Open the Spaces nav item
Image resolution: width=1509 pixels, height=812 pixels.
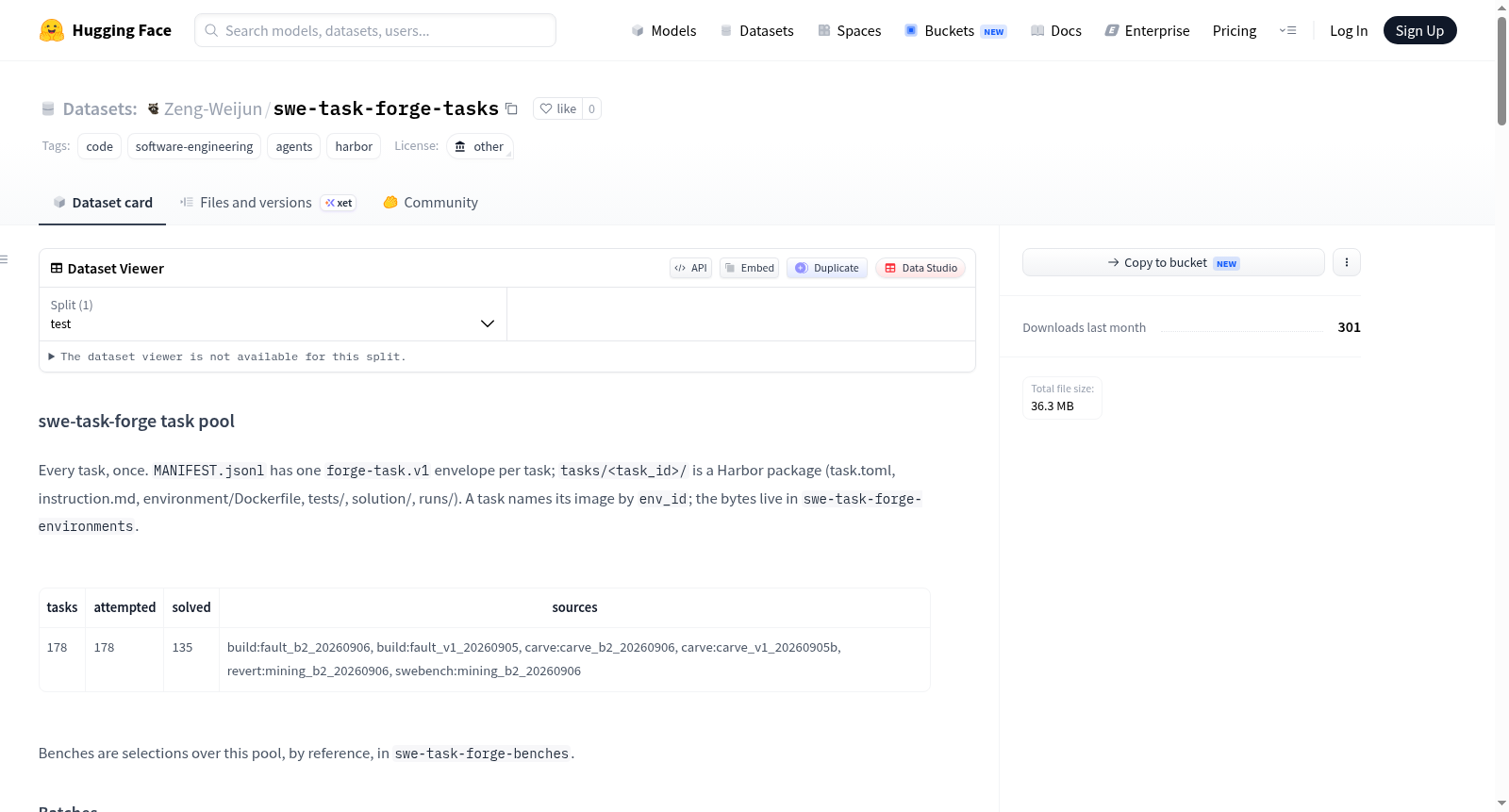pyautogui.click(x=850, y=30)
